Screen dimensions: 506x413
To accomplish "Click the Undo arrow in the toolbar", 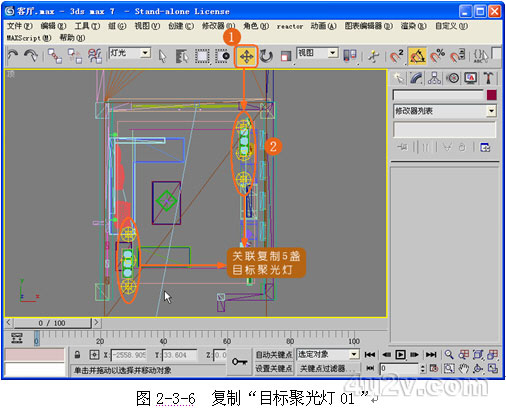I will coord(13,56).
